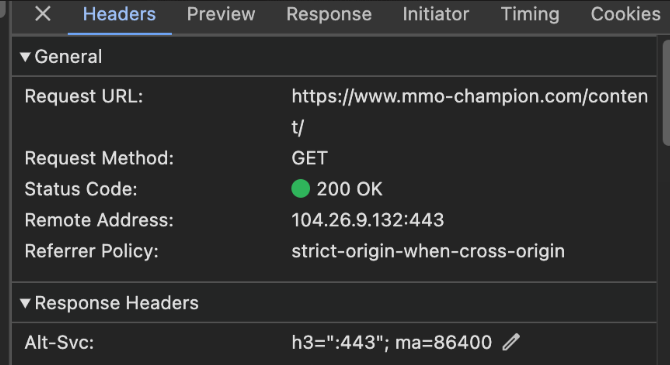Select the Headers tab
Screen dimensions: 670x365
119,14
